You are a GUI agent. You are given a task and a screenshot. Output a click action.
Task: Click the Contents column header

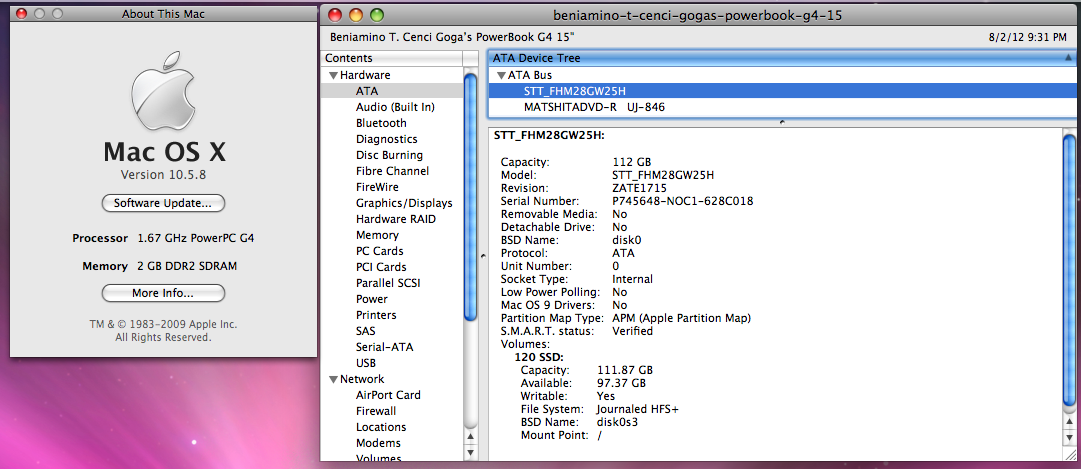pyautogui.click(x=392, y=59)
